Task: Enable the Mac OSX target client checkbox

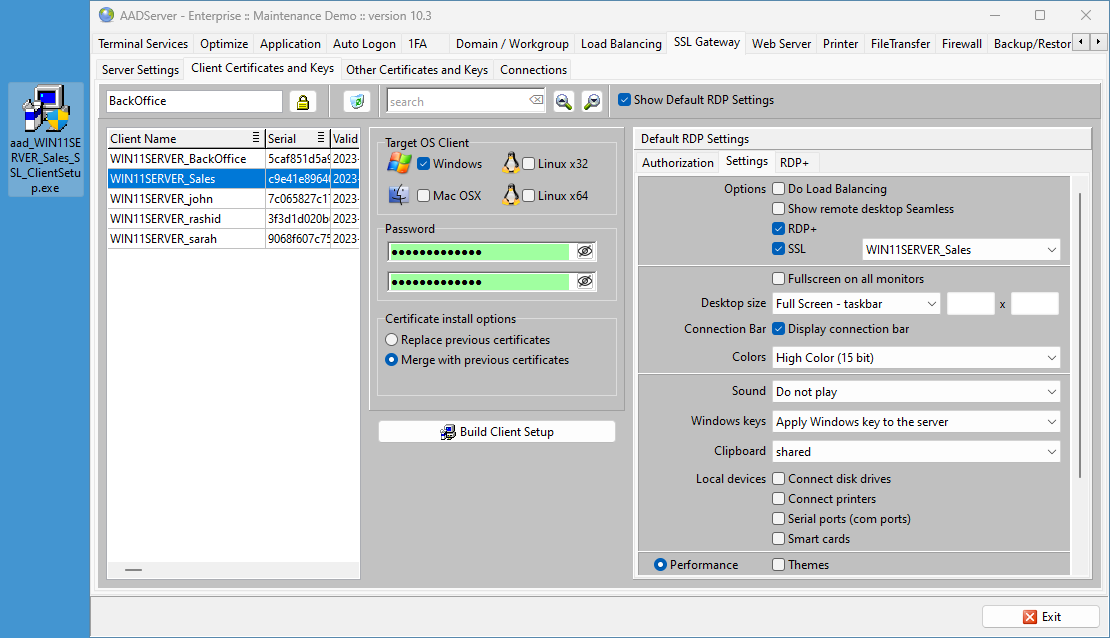Action: (424, 196)
